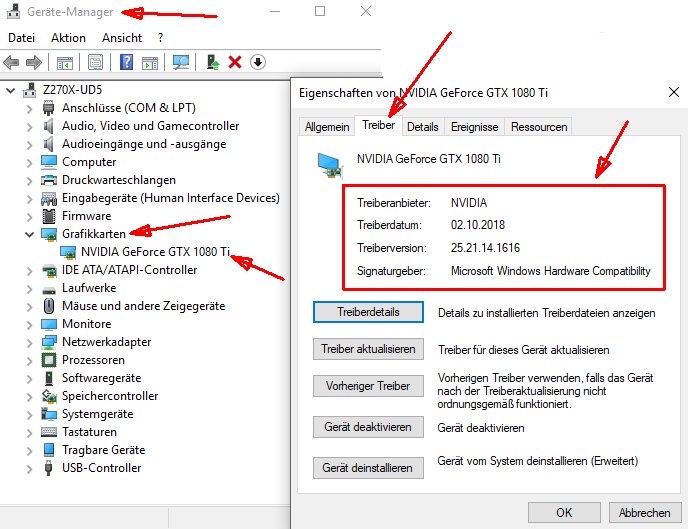
Task: Click the Druckwarteschlangen printer icon
Action: click(49, 180)
